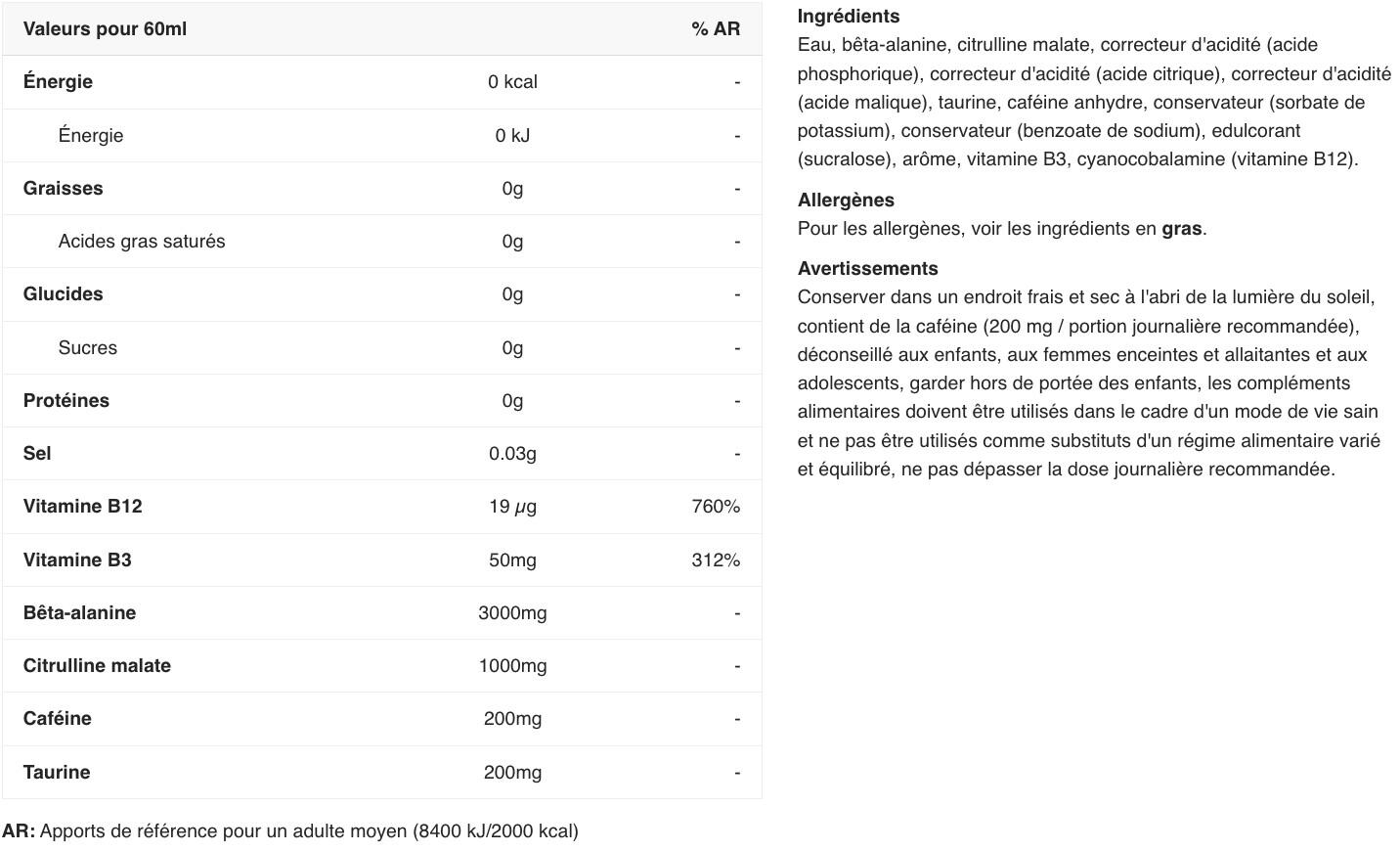The height and width of the screenshot is (851, 1400).
Task: Select the Graisses row label
Action: pos(63,189)
